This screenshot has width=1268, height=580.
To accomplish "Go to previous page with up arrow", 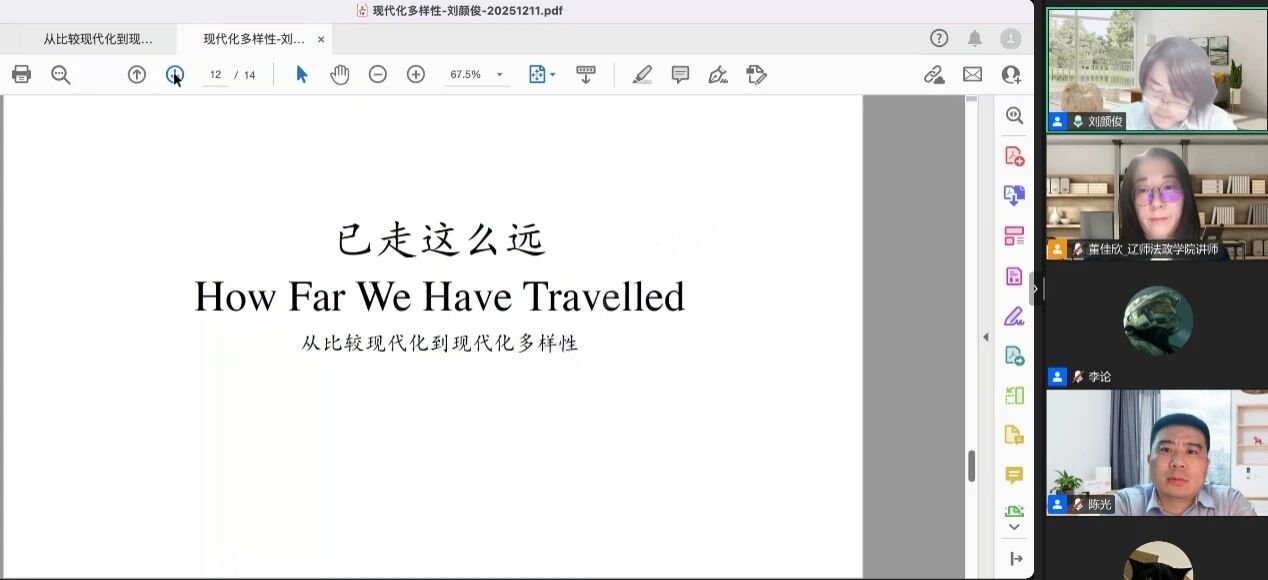I will click(x=137, y=74).
